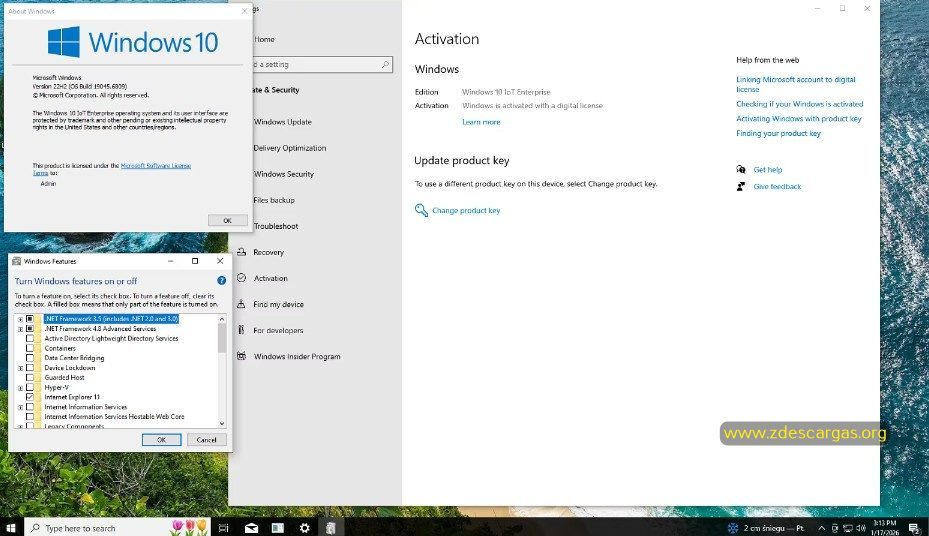
Task: Open Checking if your Windows is activated link
Action: pyautogui.click(x=799, y=104)
